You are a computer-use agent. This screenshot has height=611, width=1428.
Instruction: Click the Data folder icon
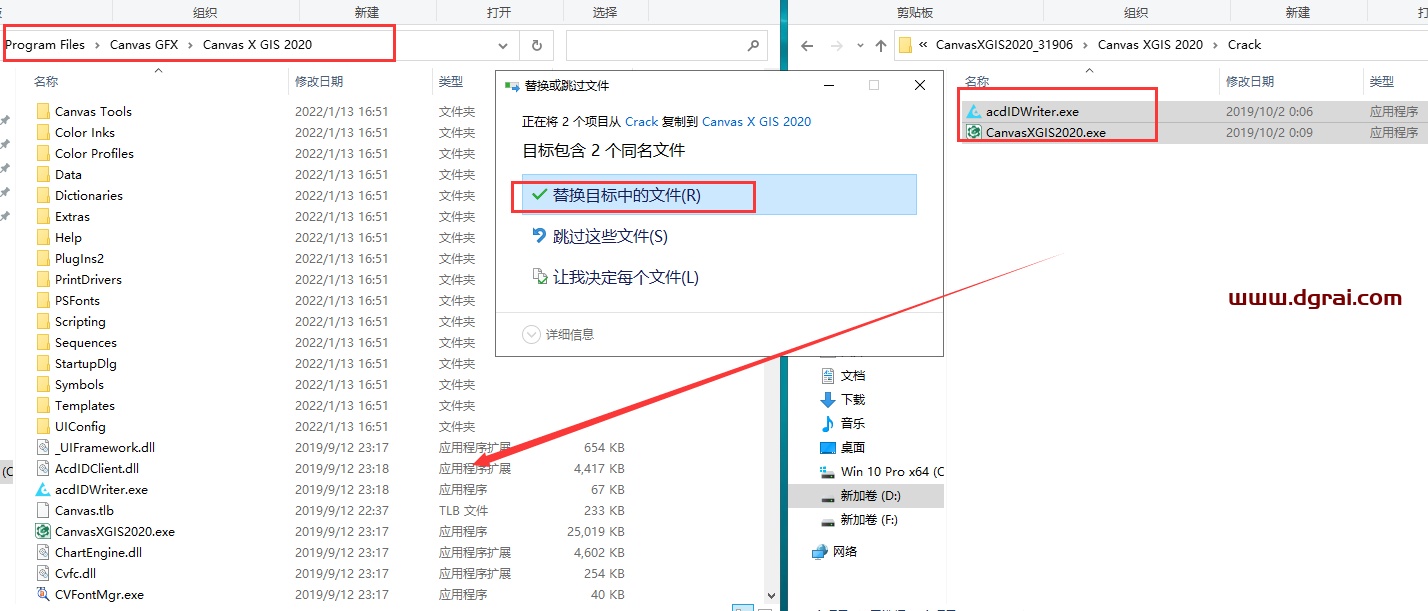[x=43, y=174]
